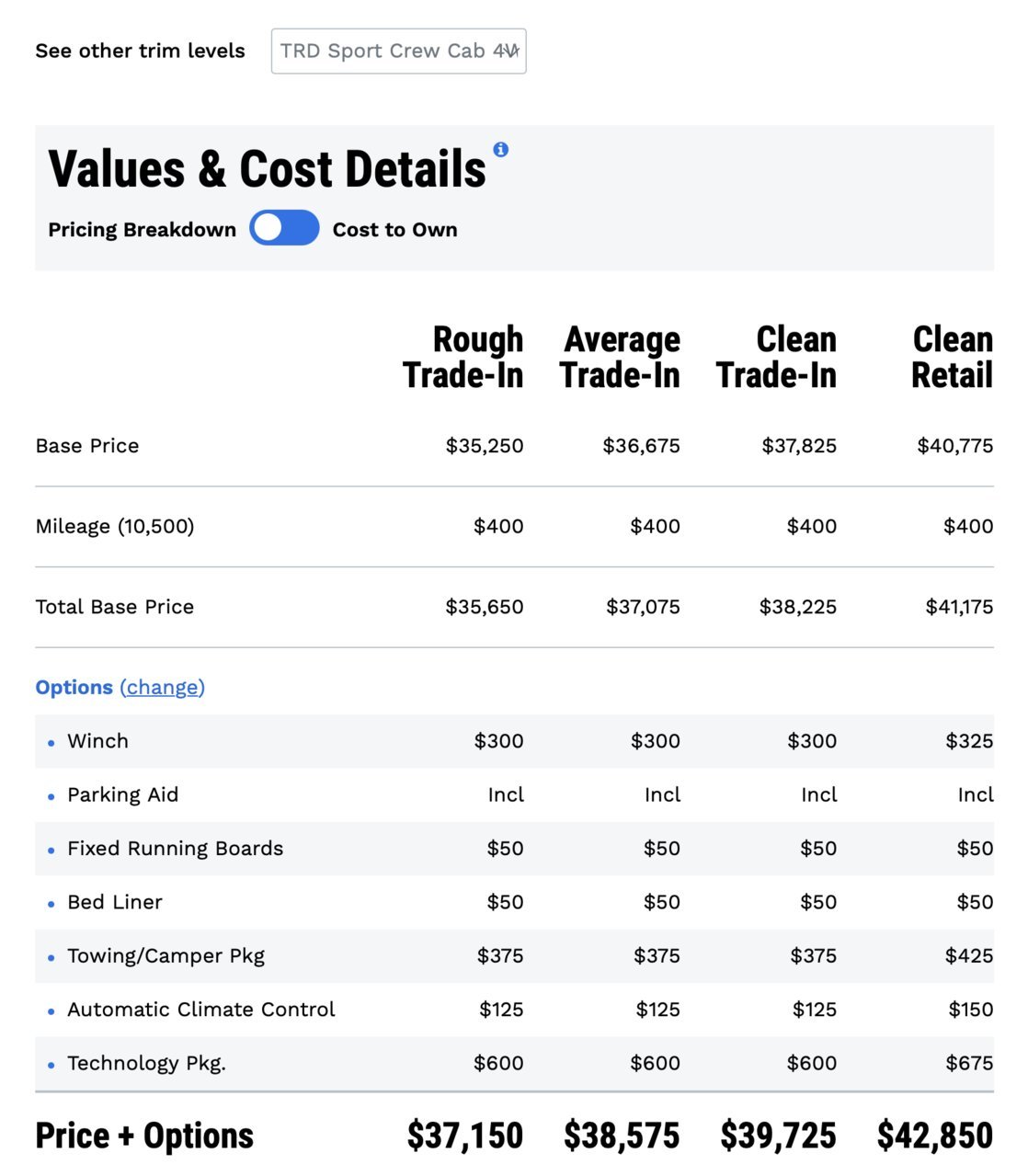Image resolution: width=1028 pixels, height=1176 pixels.
Task: Toggle the Pricing Breakdown / Cost to Own switch
Action: click(x=284, y=228)
